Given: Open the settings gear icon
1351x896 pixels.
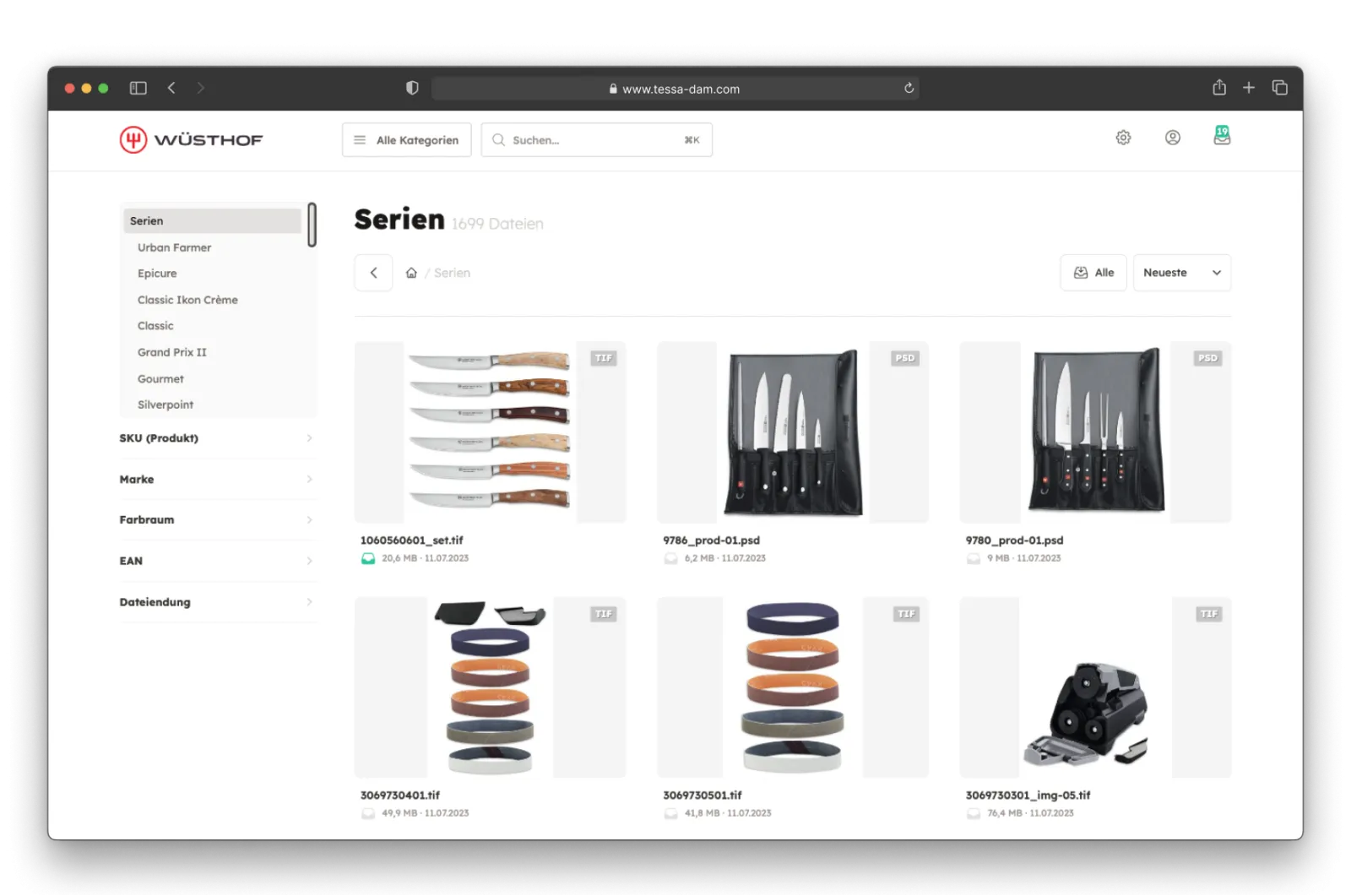Looking at the screenshot, I should [x=1123, y=138].
